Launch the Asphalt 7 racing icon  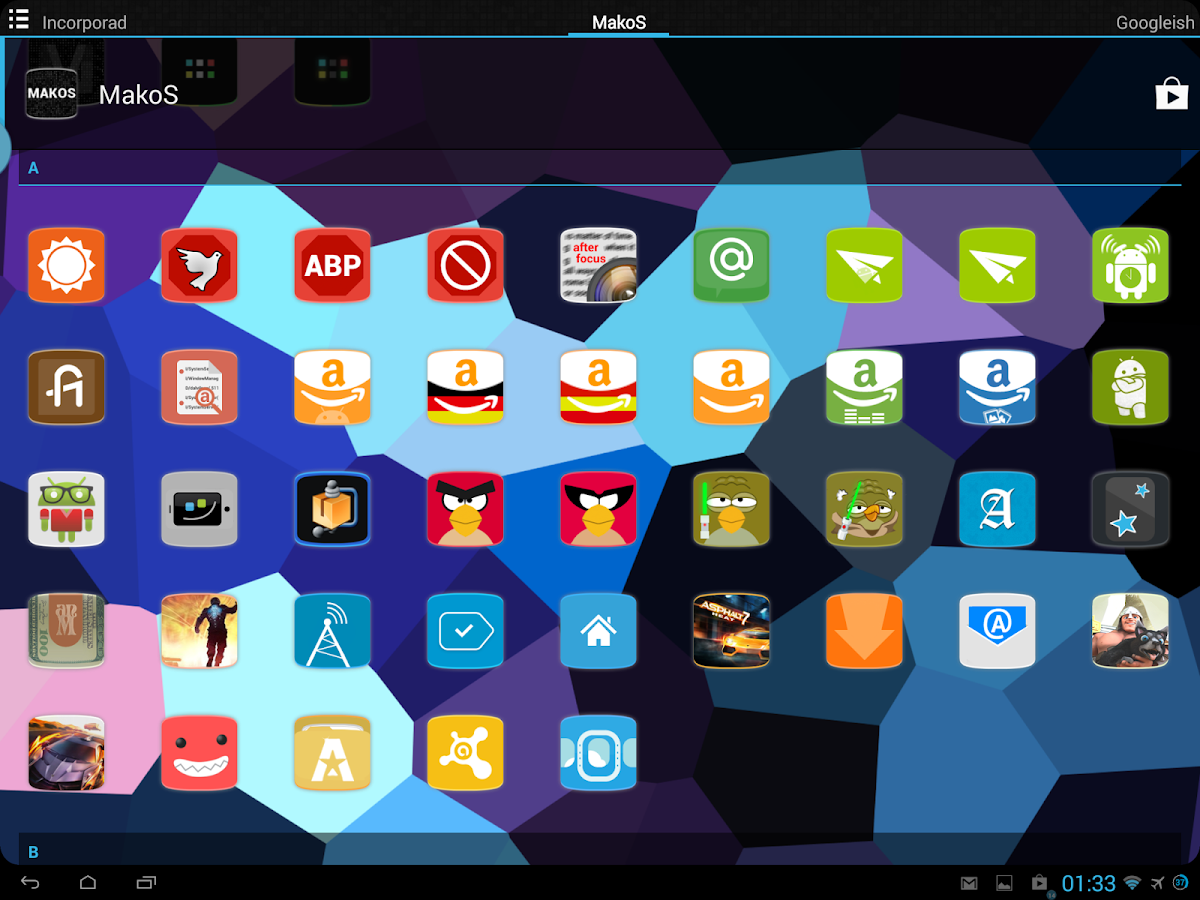click(x=731, y=631)
